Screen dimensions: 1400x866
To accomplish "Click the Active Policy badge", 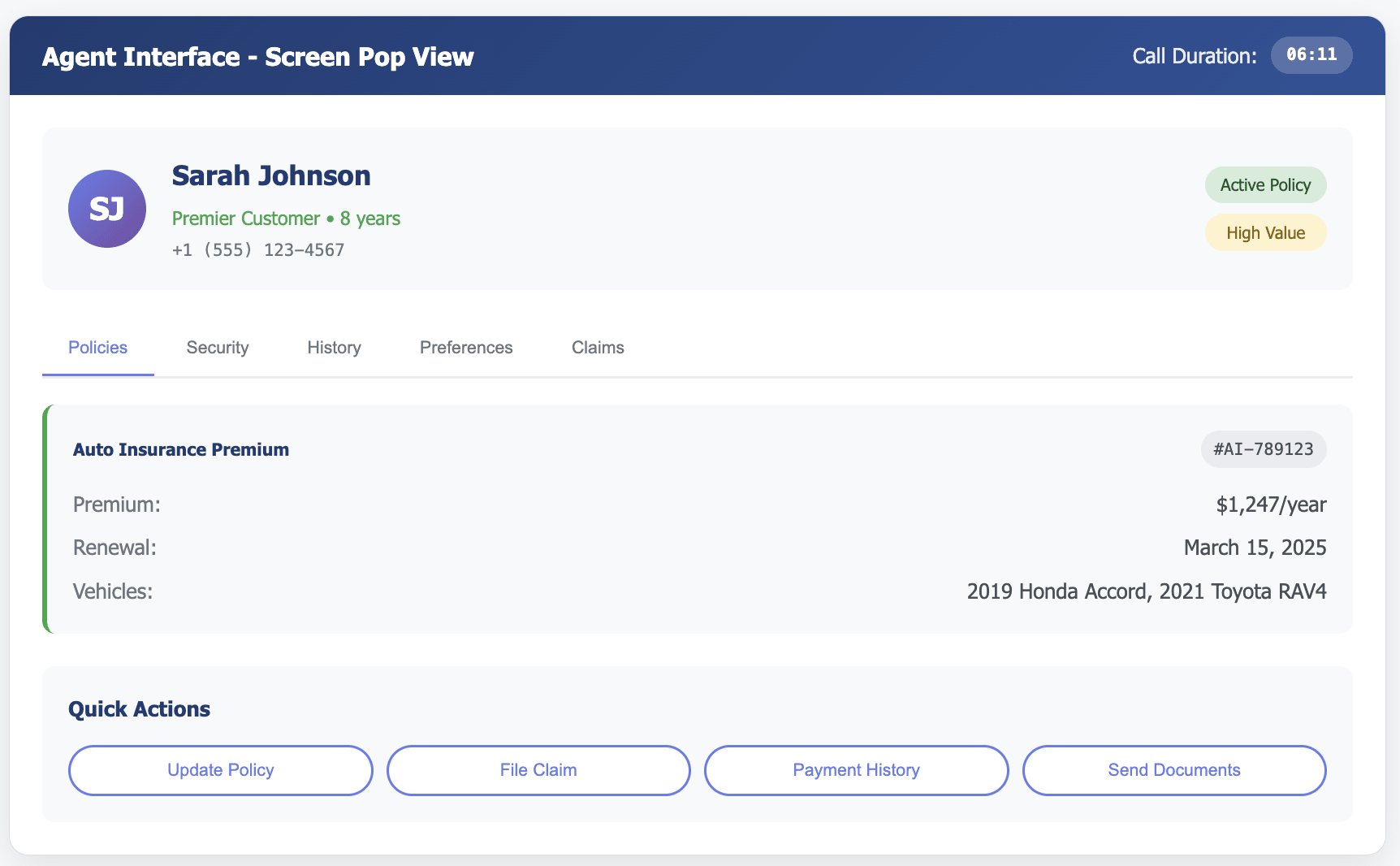I will [1265, 185].
